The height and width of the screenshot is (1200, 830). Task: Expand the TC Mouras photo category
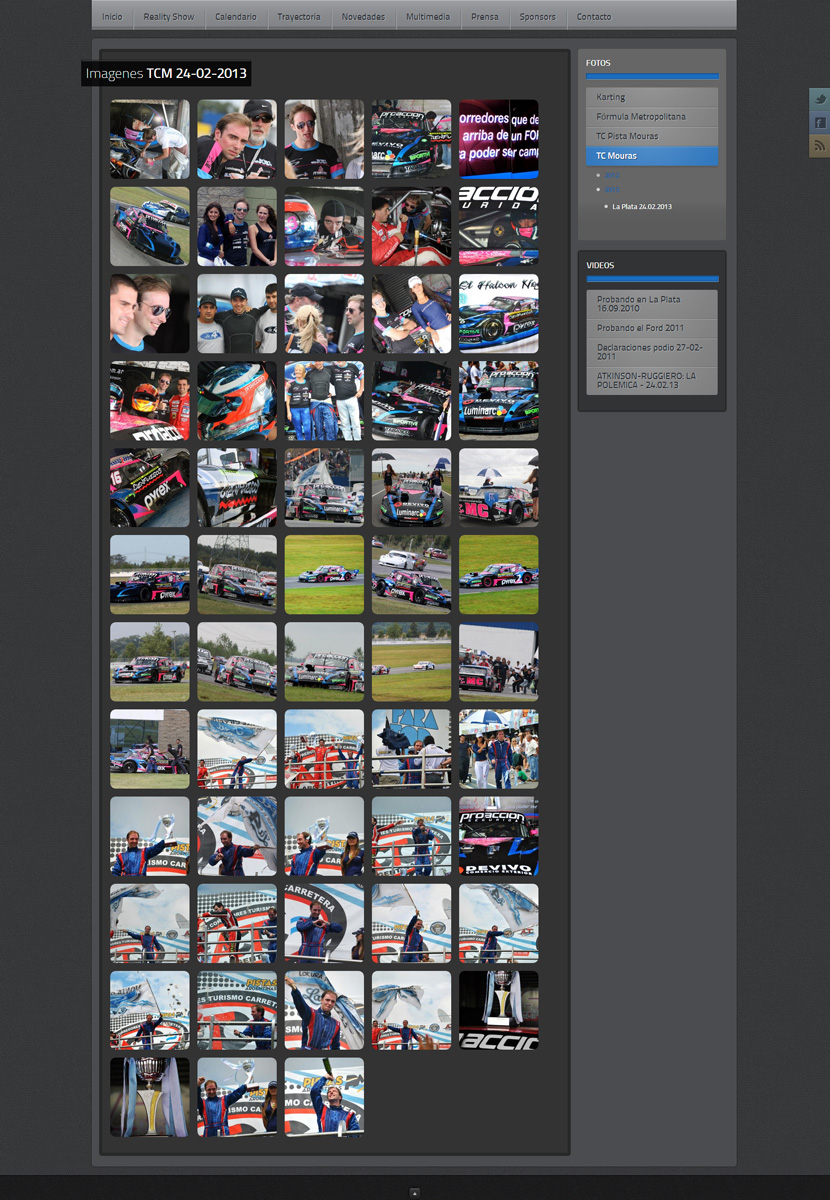click(651, 156)
